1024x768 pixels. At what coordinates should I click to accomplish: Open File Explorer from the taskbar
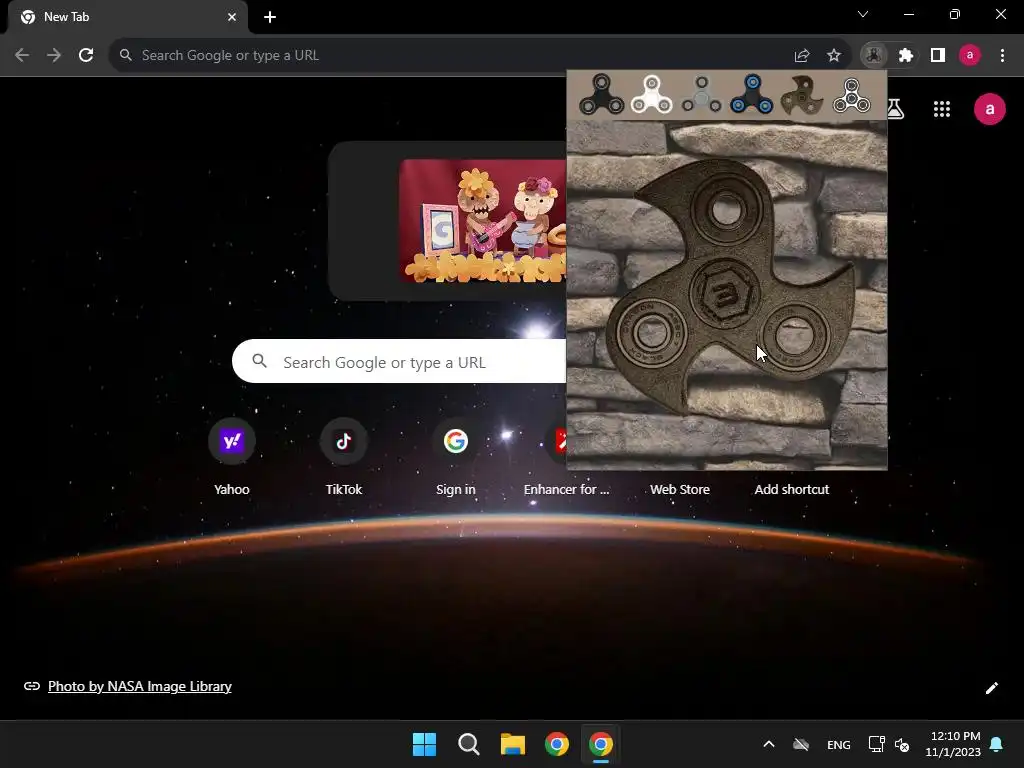point(513,744)
